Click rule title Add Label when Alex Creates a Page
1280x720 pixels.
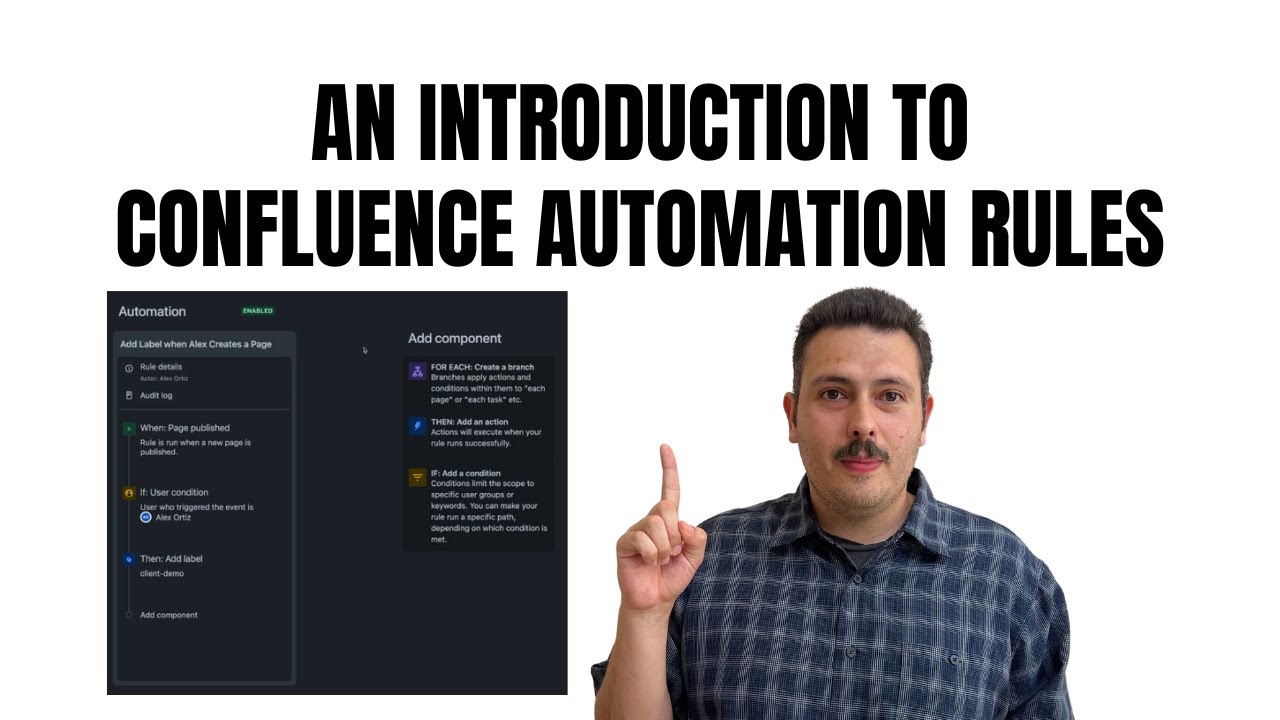pos(196,344)
